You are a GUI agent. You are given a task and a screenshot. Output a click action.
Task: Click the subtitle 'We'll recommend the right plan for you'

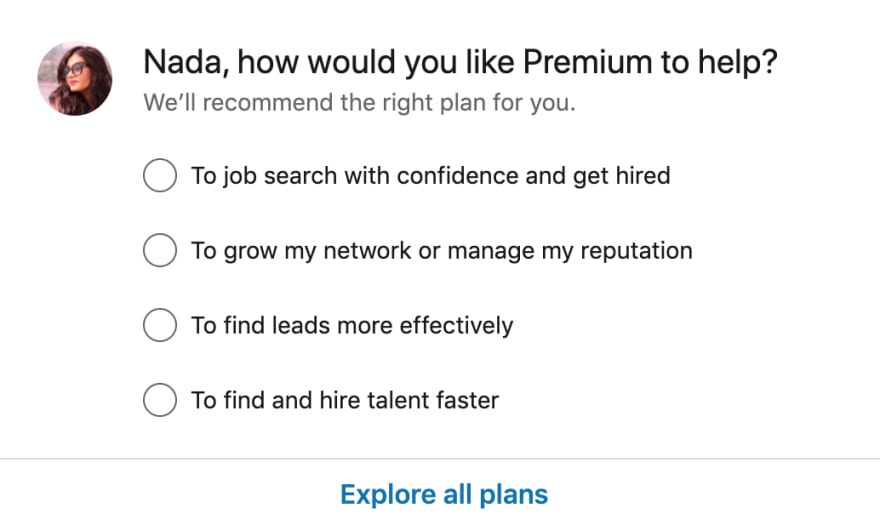(359, 103)
